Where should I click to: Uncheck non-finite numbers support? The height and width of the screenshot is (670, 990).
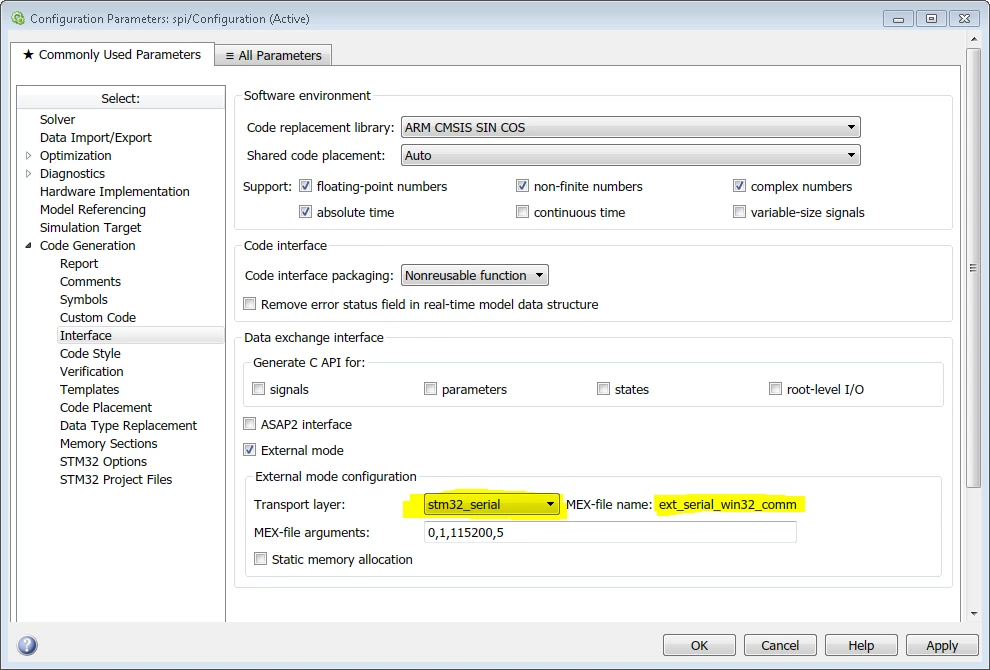point(522,186)
